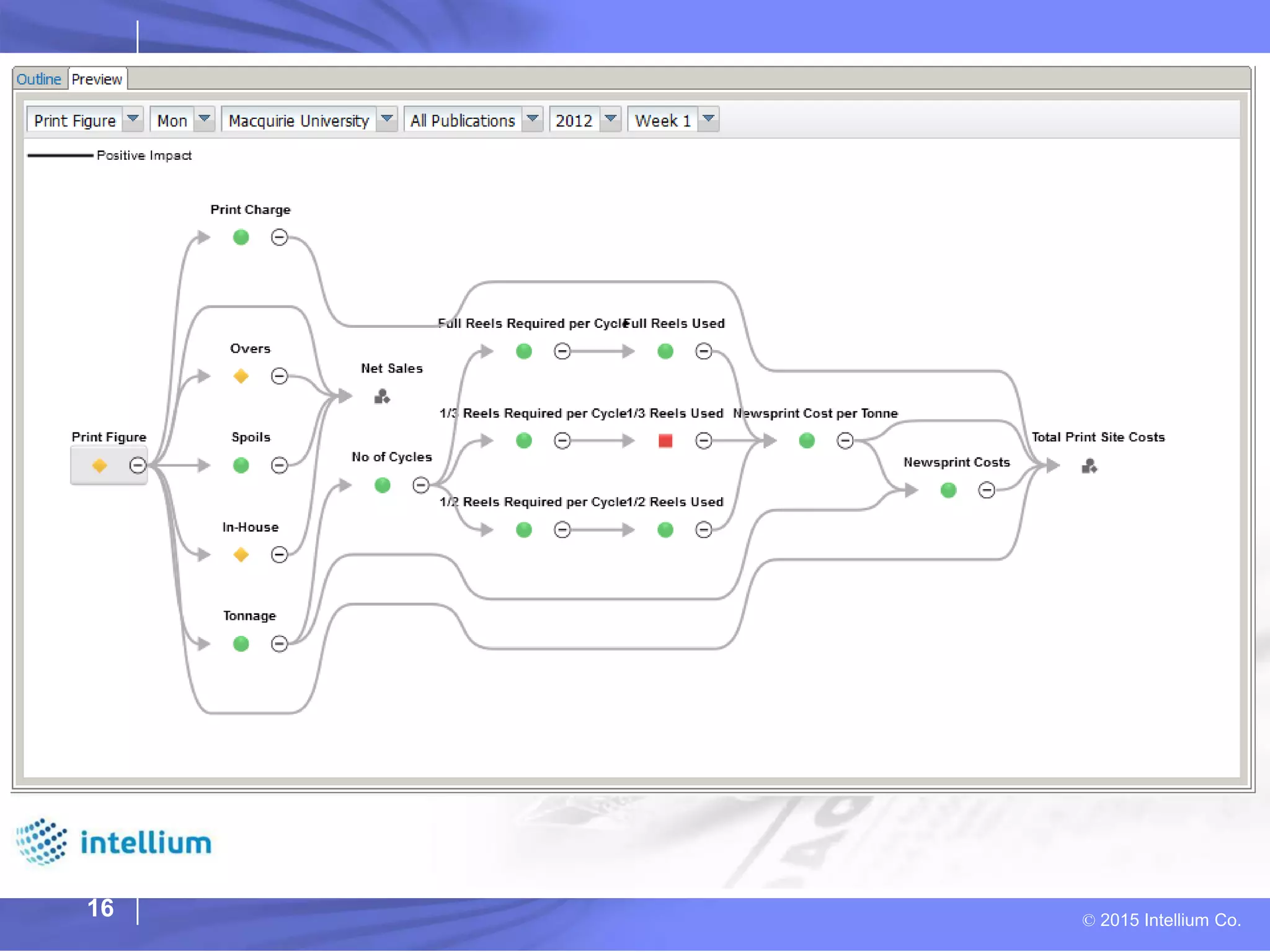
Task: Open the 2012 year dropdown
Action: pos(611,119)
